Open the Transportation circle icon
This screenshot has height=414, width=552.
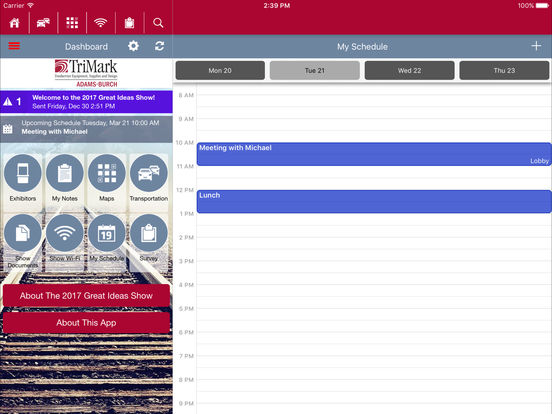point(149,173)
